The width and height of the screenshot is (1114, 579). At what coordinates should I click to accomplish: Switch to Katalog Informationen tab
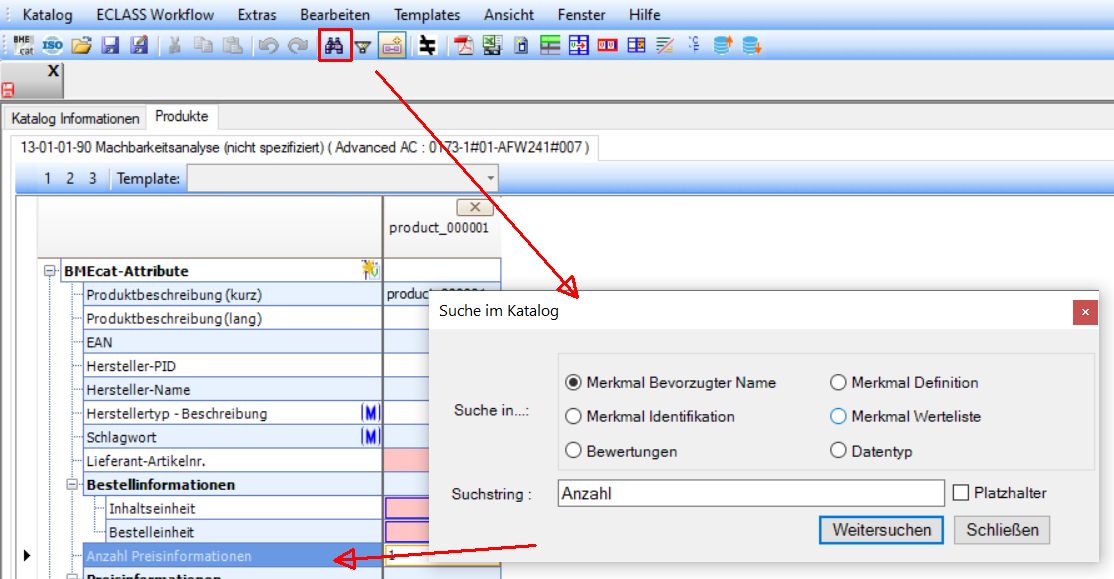tap(75, 118)
